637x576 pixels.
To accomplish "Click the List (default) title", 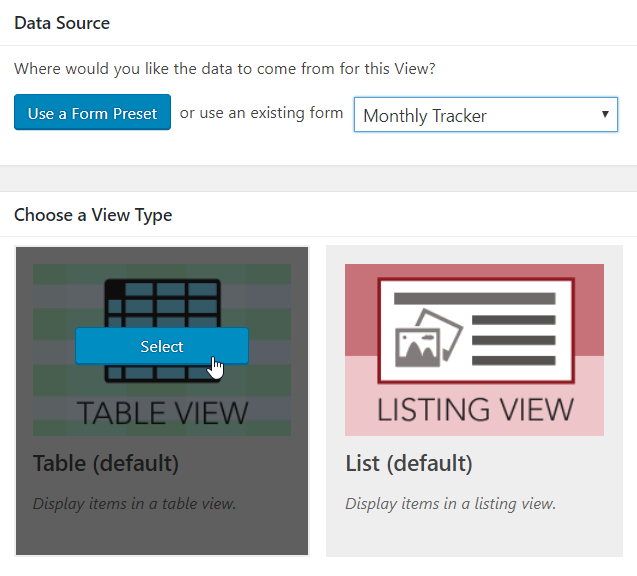I will [x=409, y=463].
